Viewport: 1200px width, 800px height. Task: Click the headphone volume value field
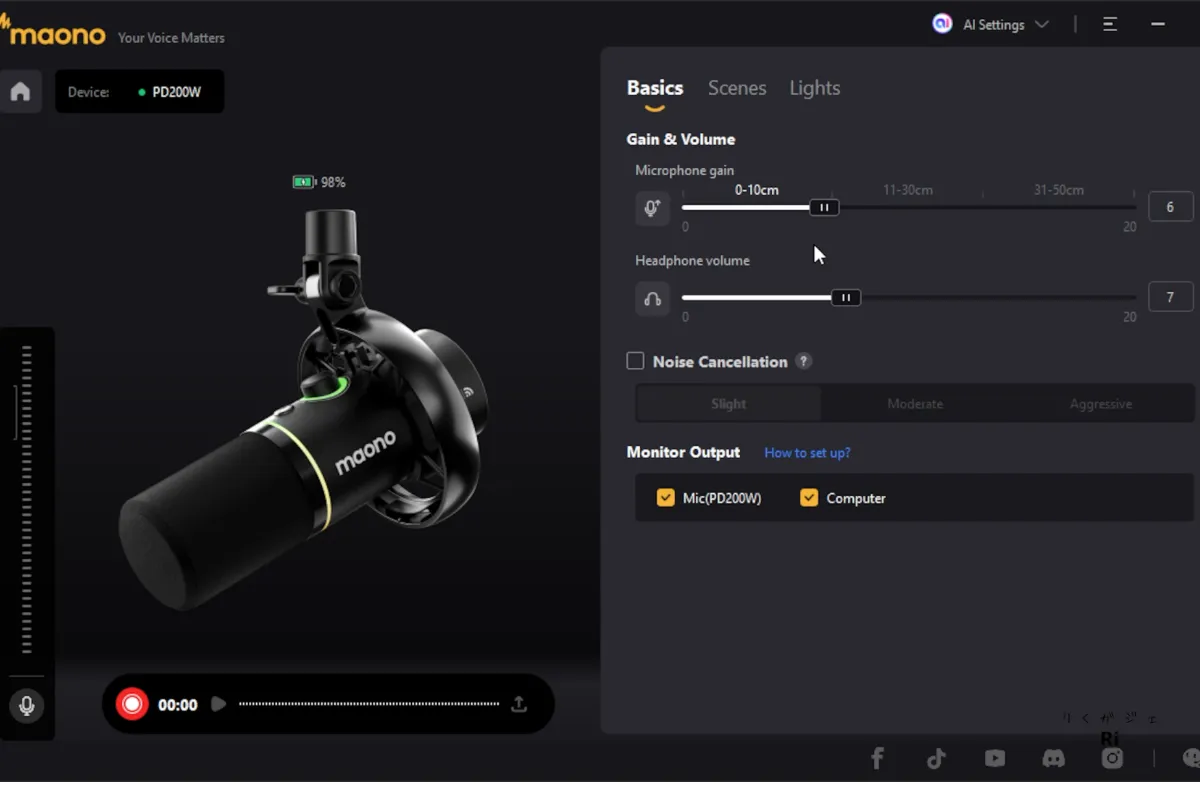point(1171,297)
